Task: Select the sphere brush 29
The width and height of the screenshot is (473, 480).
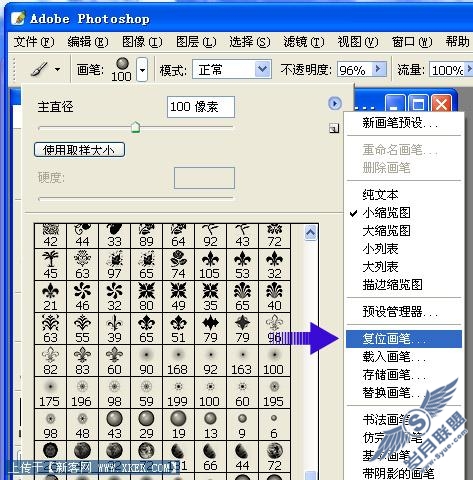Action: click(x=146, y=425)
